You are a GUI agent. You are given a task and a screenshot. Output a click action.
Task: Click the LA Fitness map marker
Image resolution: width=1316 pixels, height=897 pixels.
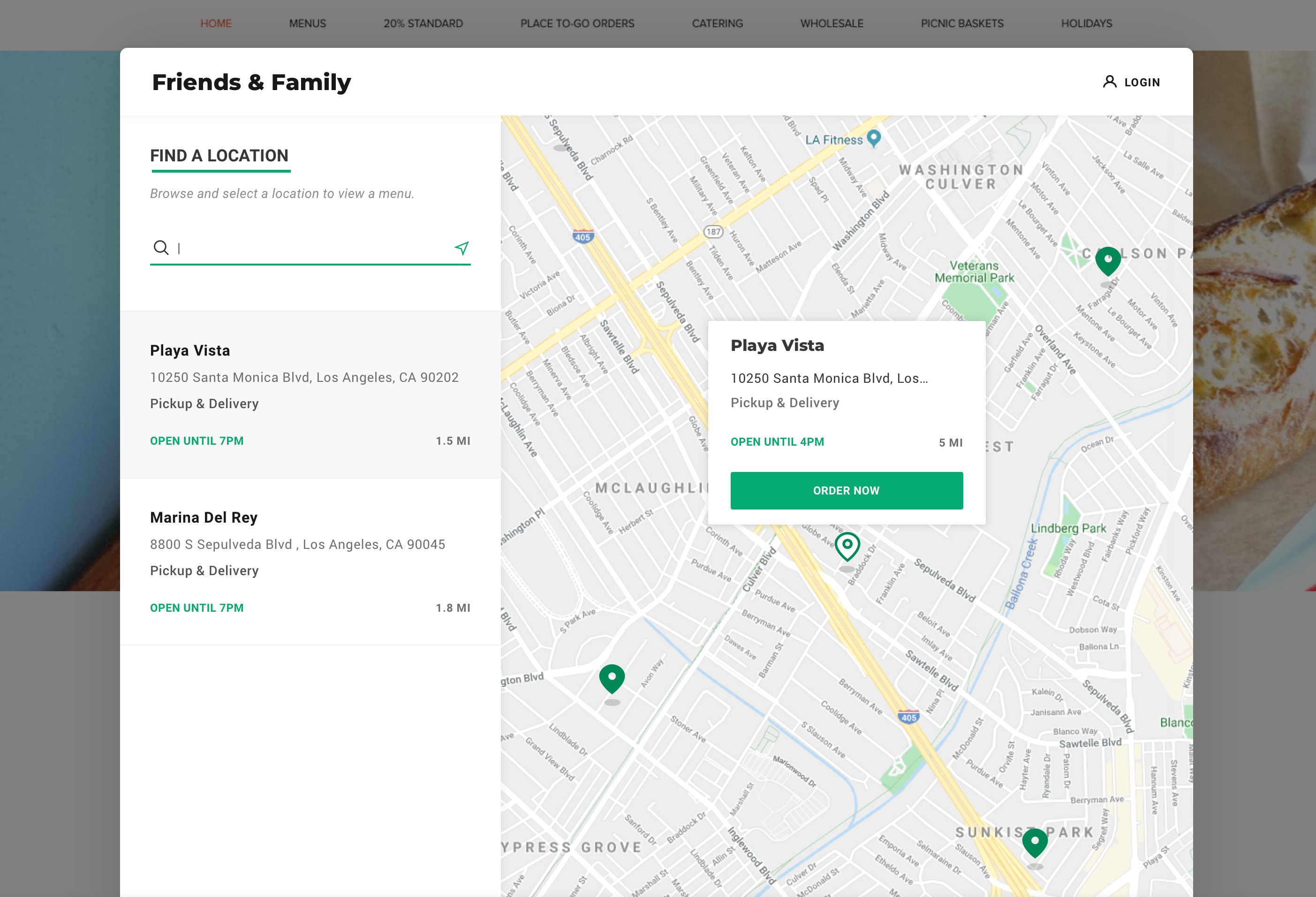coord(874,137)
